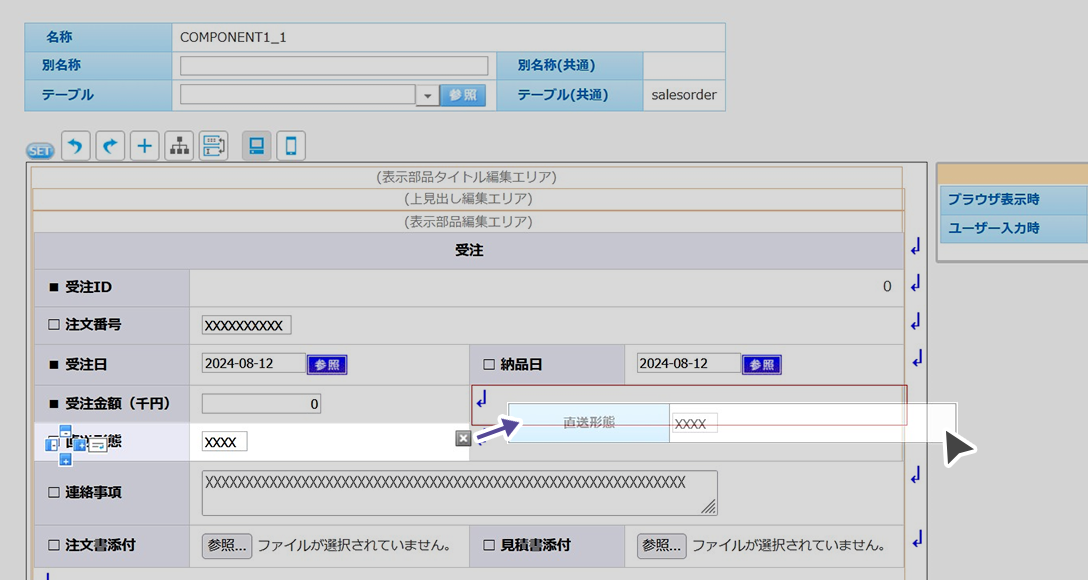The image size is (1088, 580).
Task: Open the テーブル combo box field
Action: pyautogui.click(x=297, y=95)
